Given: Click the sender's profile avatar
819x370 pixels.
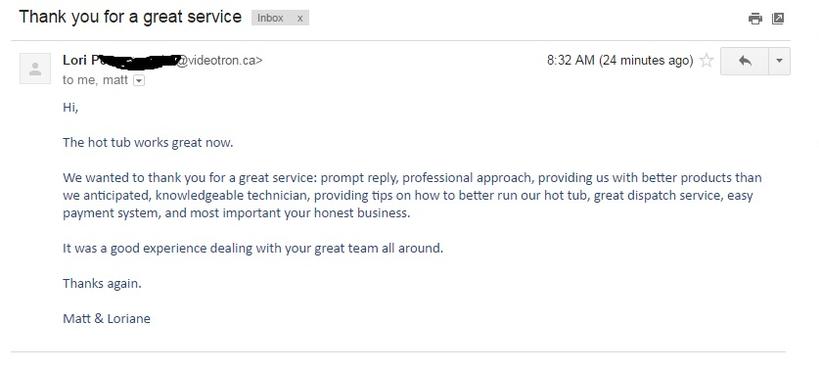Looking at the screenshot, I should click(35, 68).
